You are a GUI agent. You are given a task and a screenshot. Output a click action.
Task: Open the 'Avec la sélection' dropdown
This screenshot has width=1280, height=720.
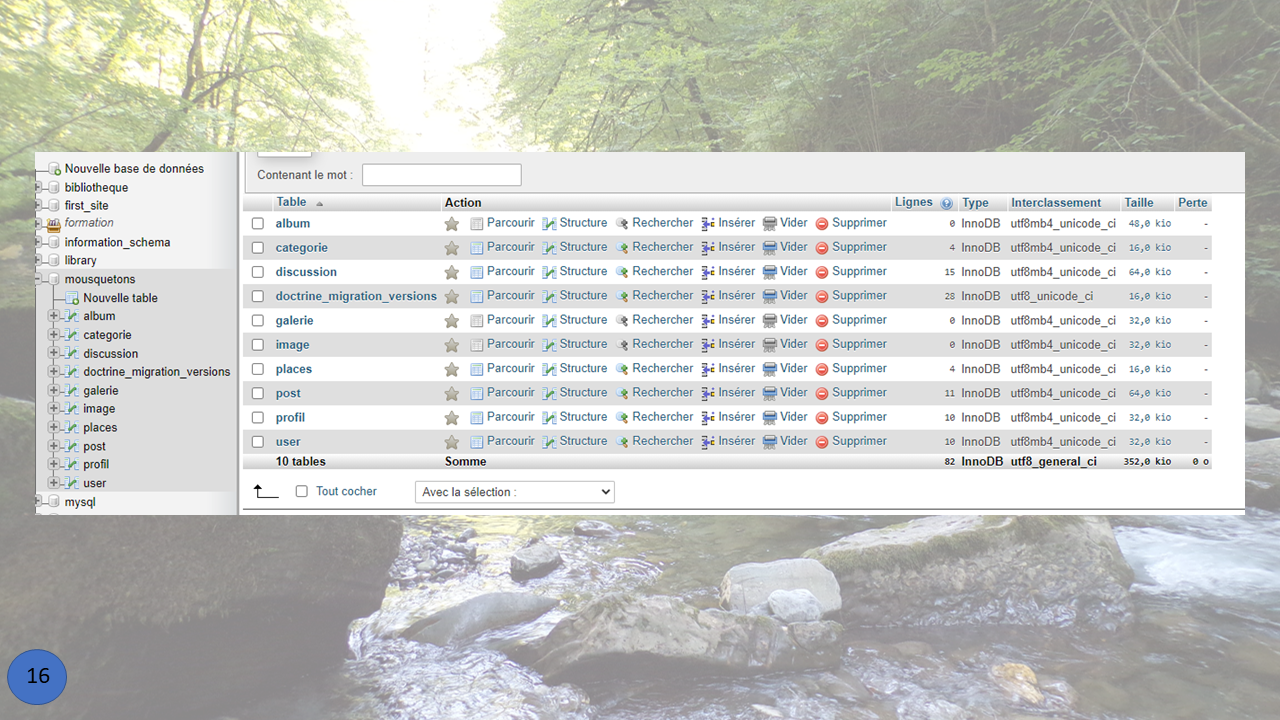click(x=514, y=492)
